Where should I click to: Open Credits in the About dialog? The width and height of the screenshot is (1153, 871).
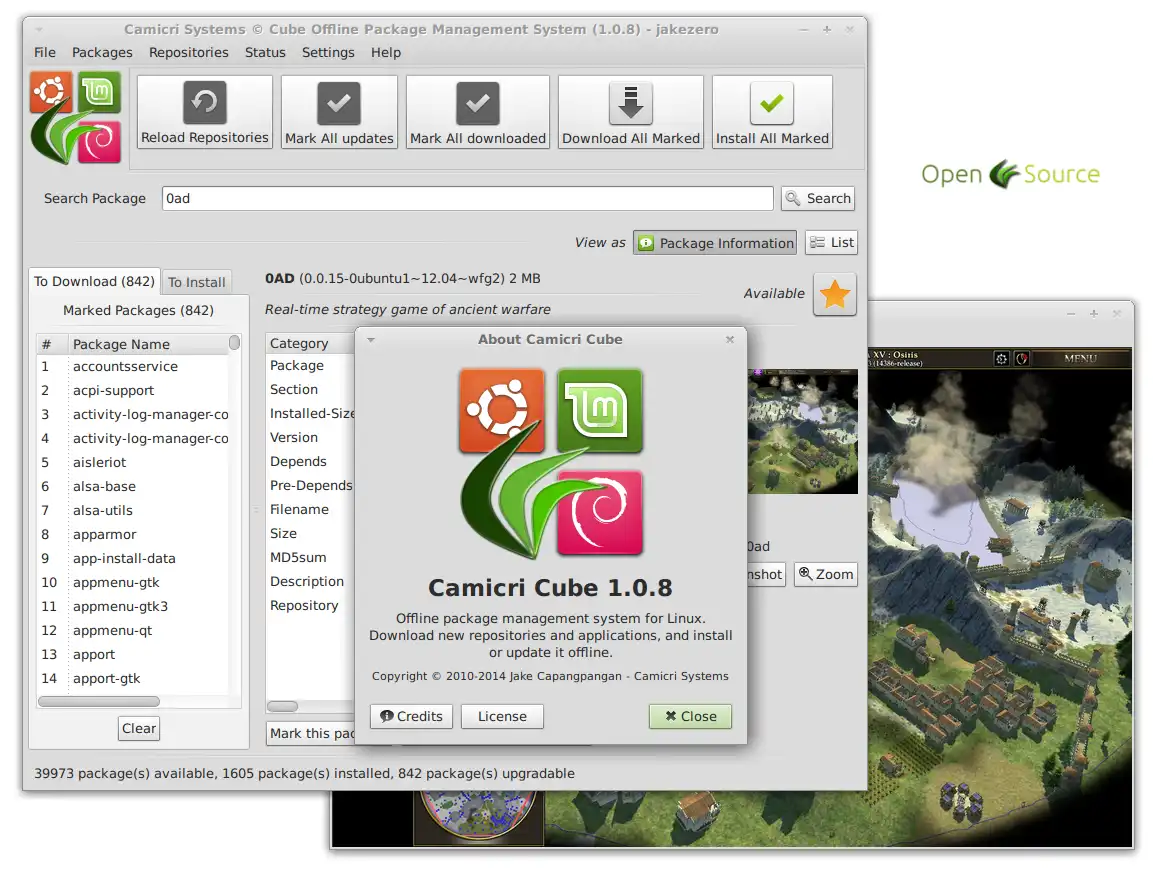pos(411,717)
